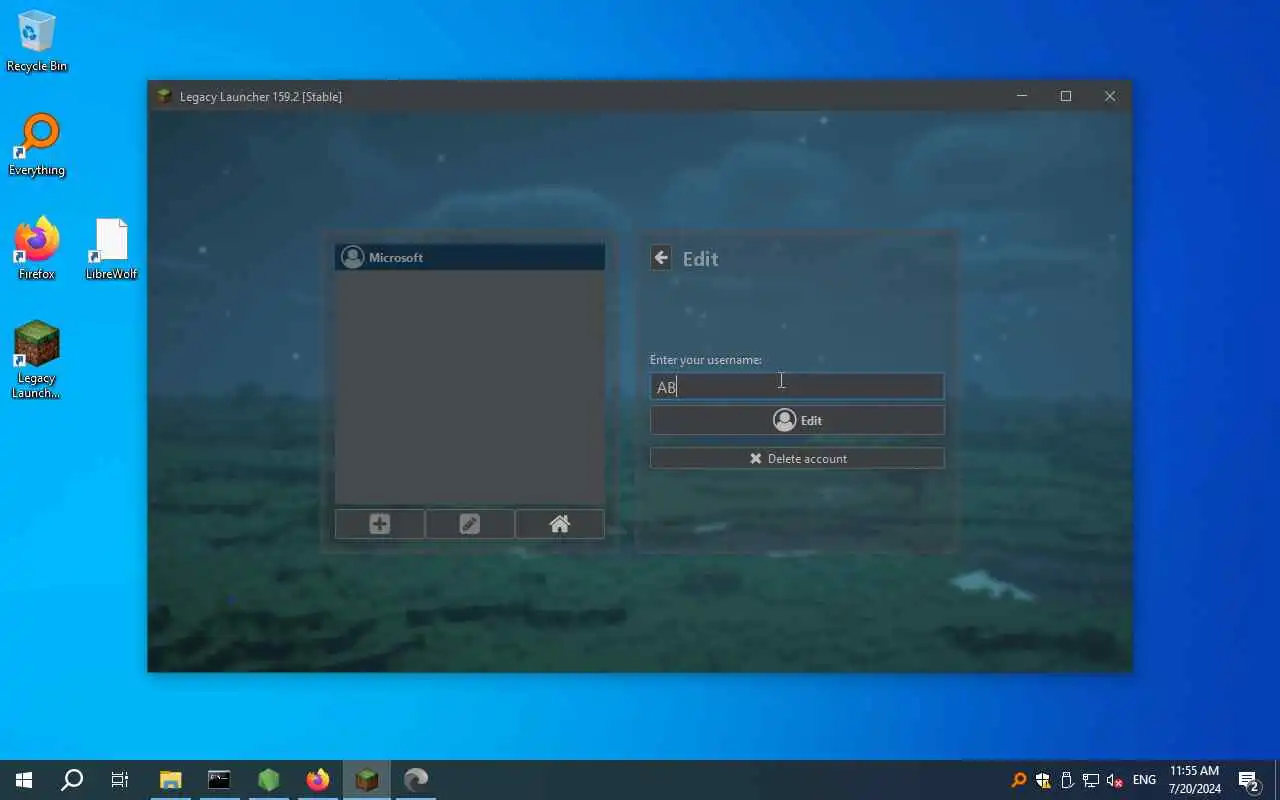Open File Explorer from the taskbar
Image resolution: width=1280 pixels, height=800 pixels.
pos(171,780)
